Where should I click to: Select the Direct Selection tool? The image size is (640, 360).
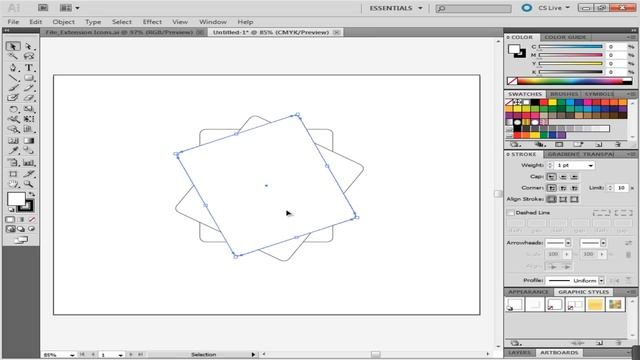(x=28, y=46)
